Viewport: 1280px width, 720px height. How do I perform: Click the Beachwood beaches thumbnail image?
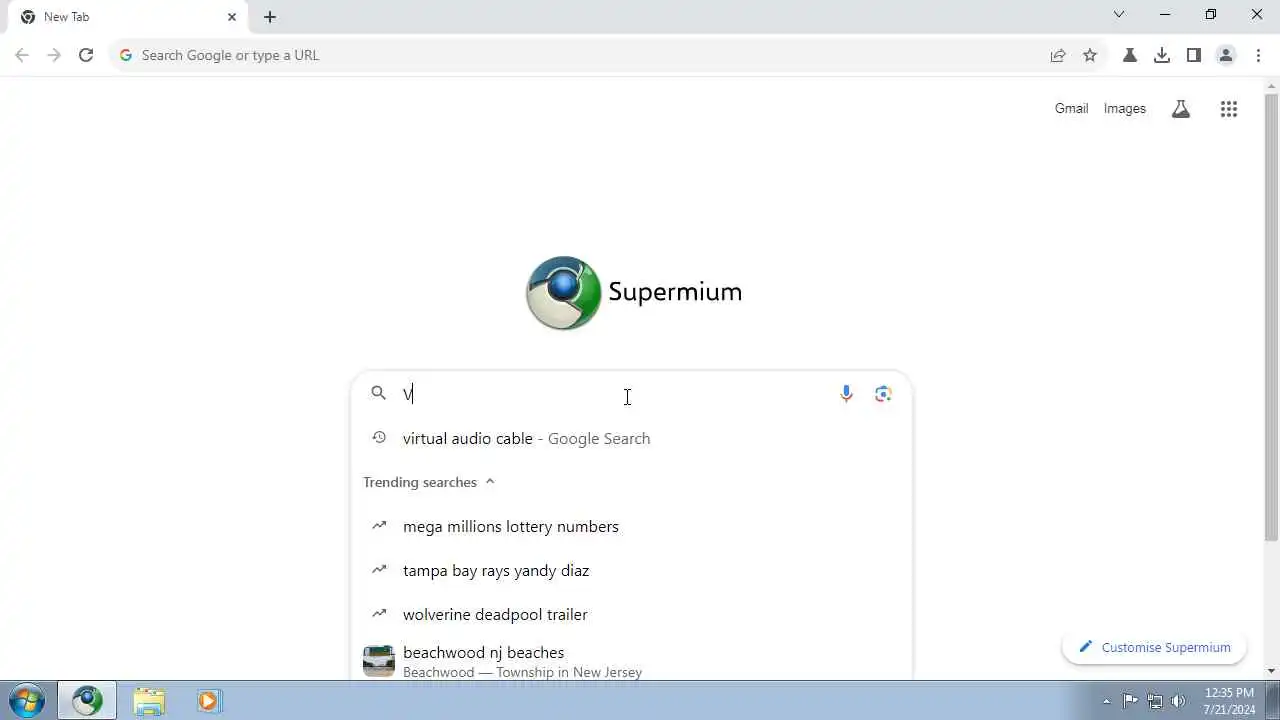[x=379, y=661]
